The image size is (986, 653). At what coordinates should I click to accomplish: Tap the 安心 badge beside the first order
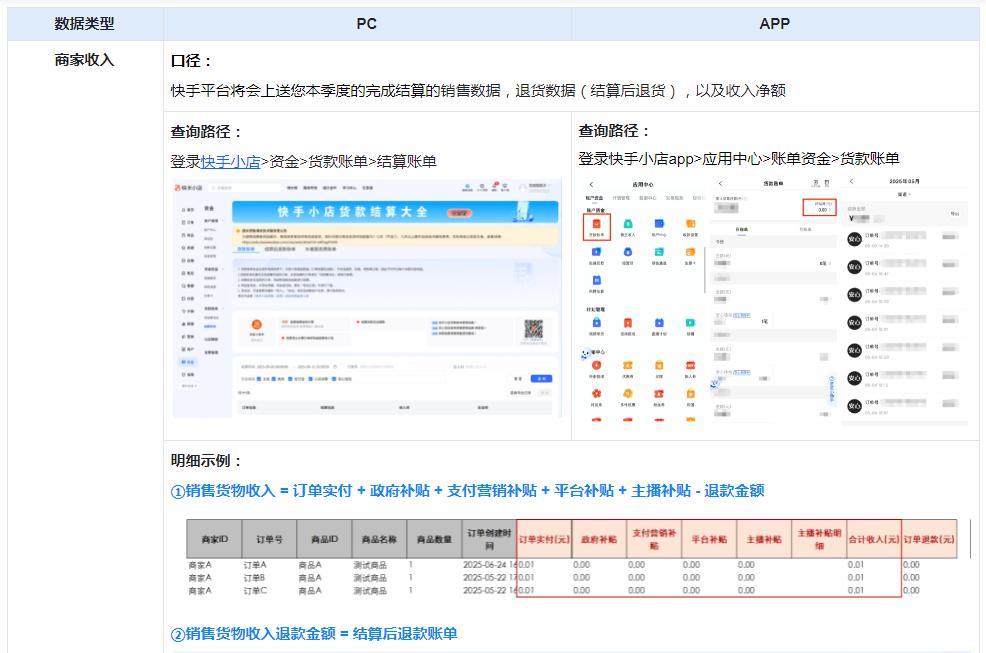point(853,239)
